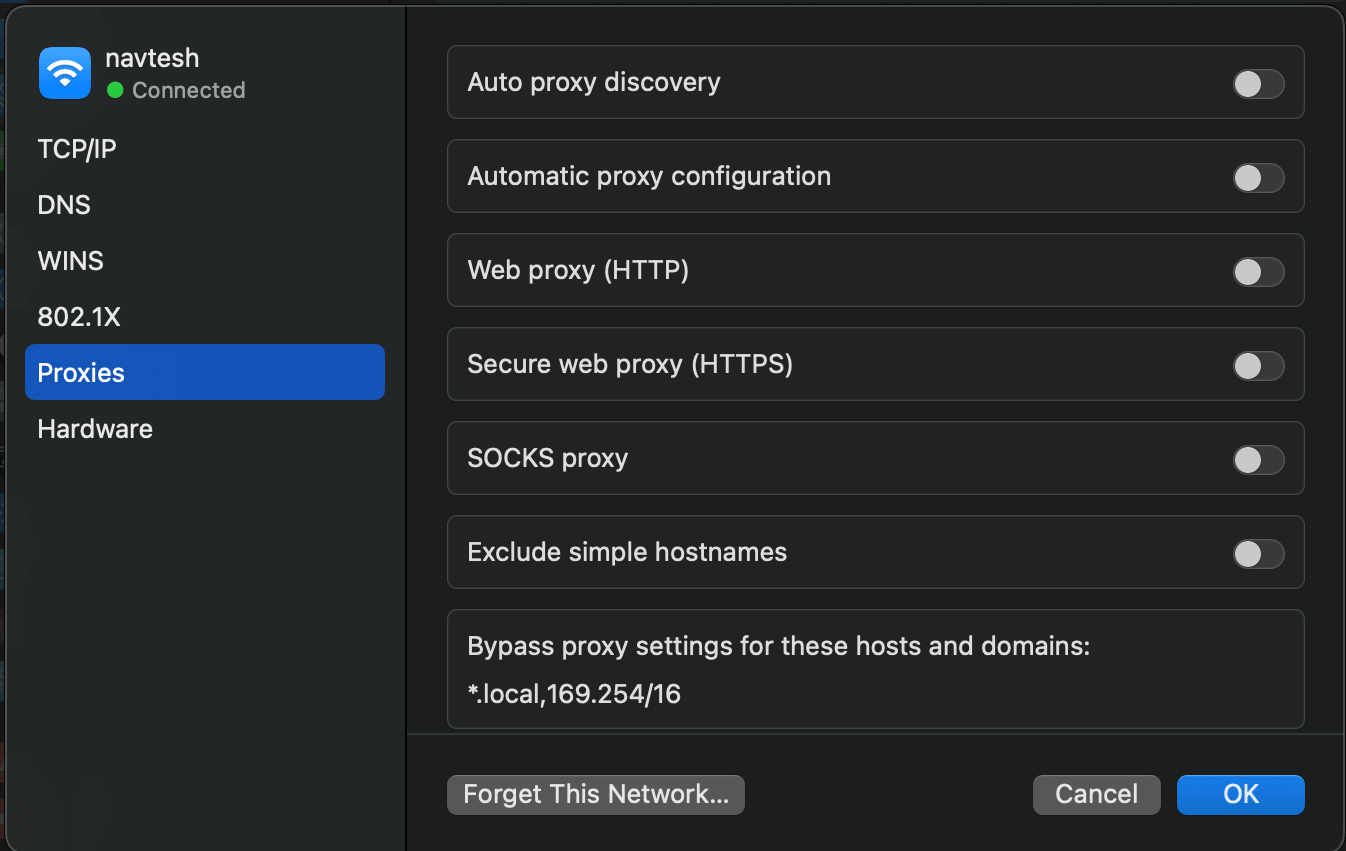Turn on Automatic proxy configuration
Image resolution: width=1346 pixels, height=851 pixels.
coord(1258,177)
